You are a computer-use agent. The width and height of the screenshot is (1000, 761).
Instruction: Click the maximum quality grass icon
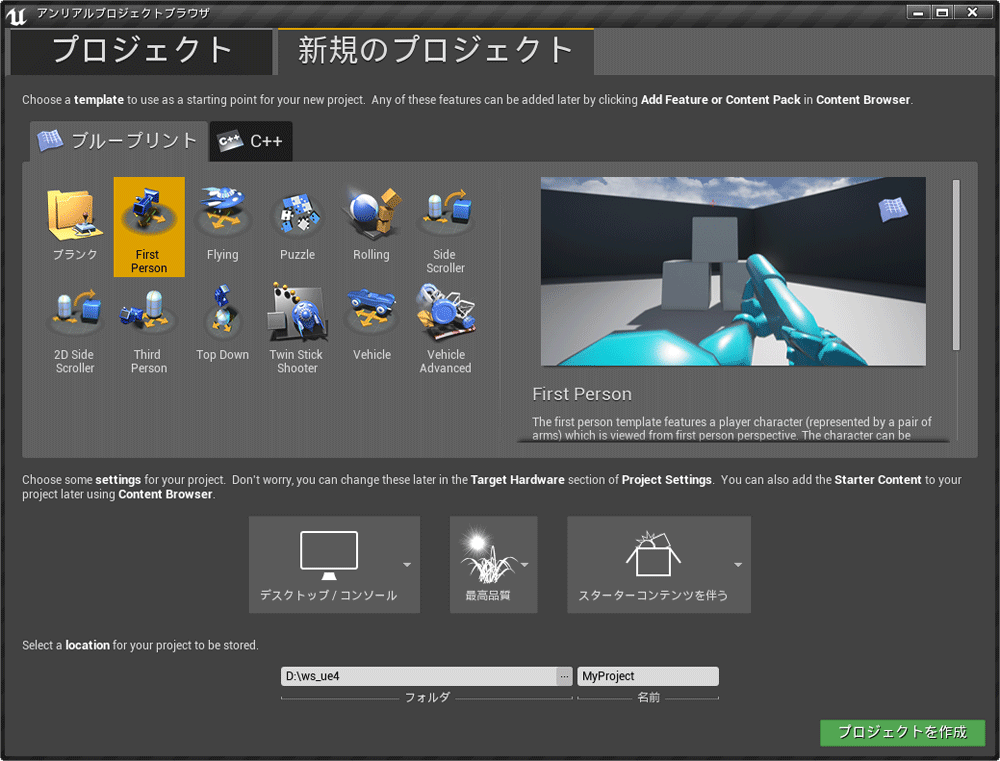(488, 555)
